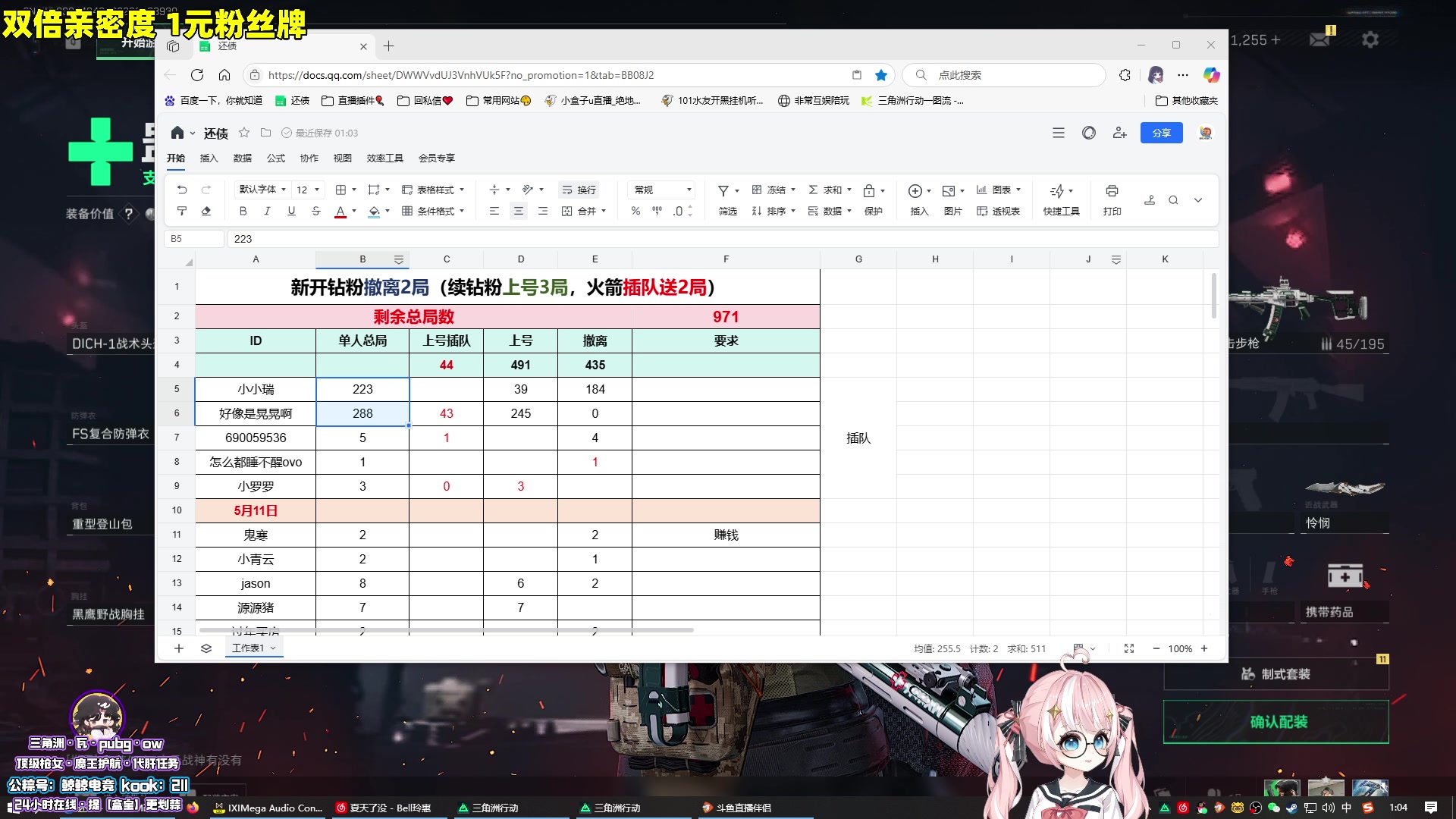Click the B5 cell name box
The width and height of the screenshot is (1456, 819).
(193, 239)
